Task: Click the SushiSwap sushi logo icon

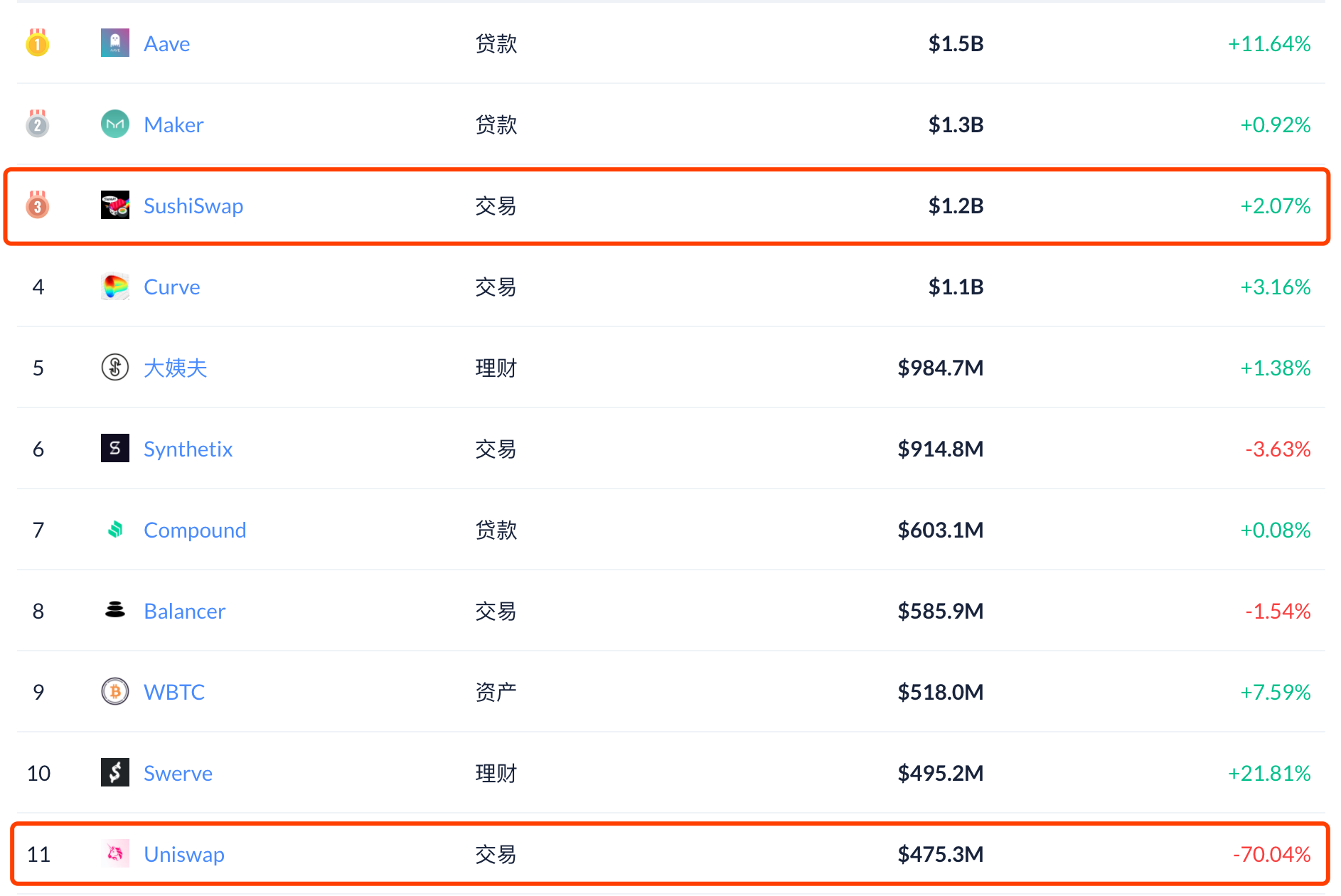Action: 114,205
